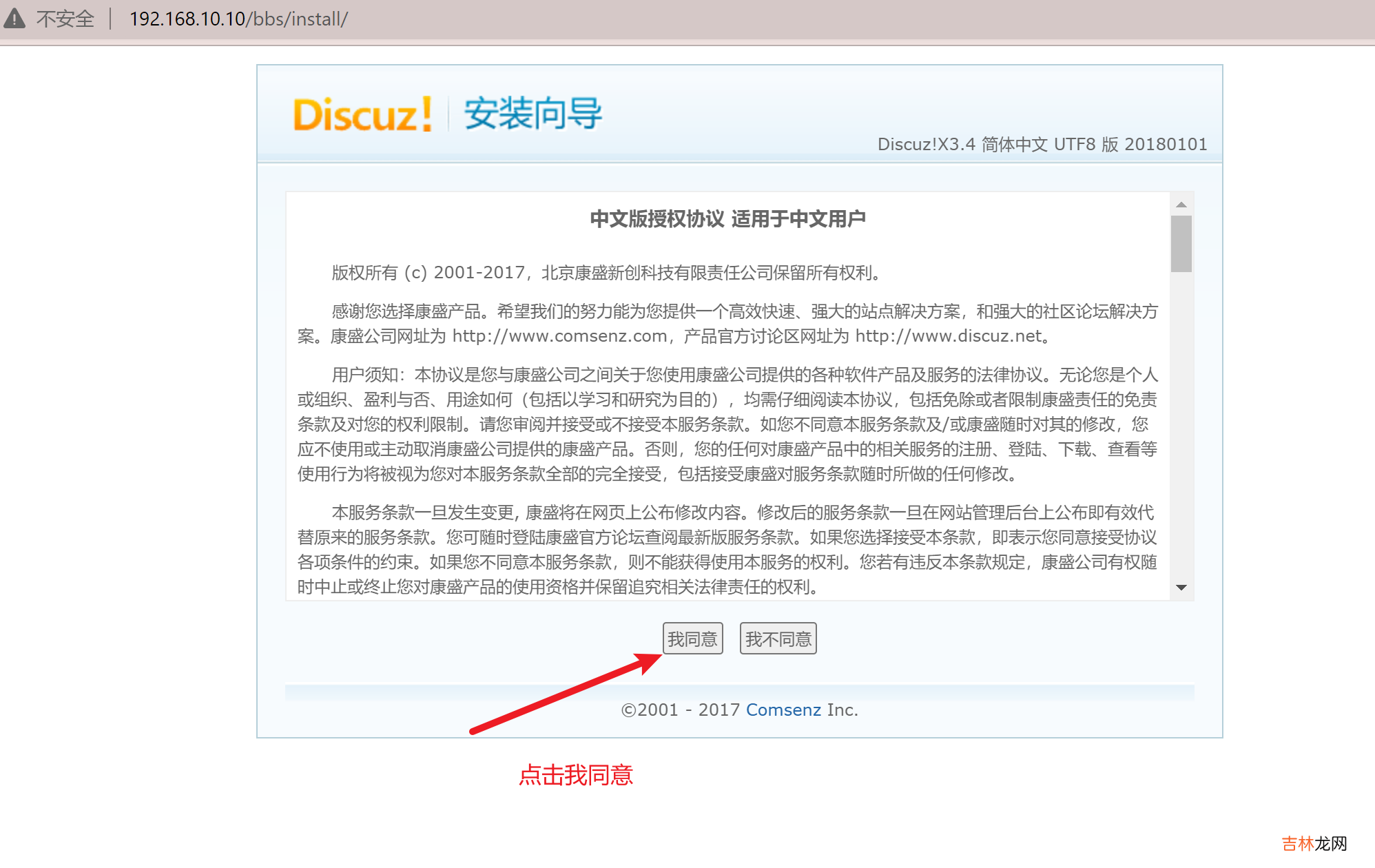Click the address bar URL 192.168.10.10/bbs/install/

click(238, 19)
